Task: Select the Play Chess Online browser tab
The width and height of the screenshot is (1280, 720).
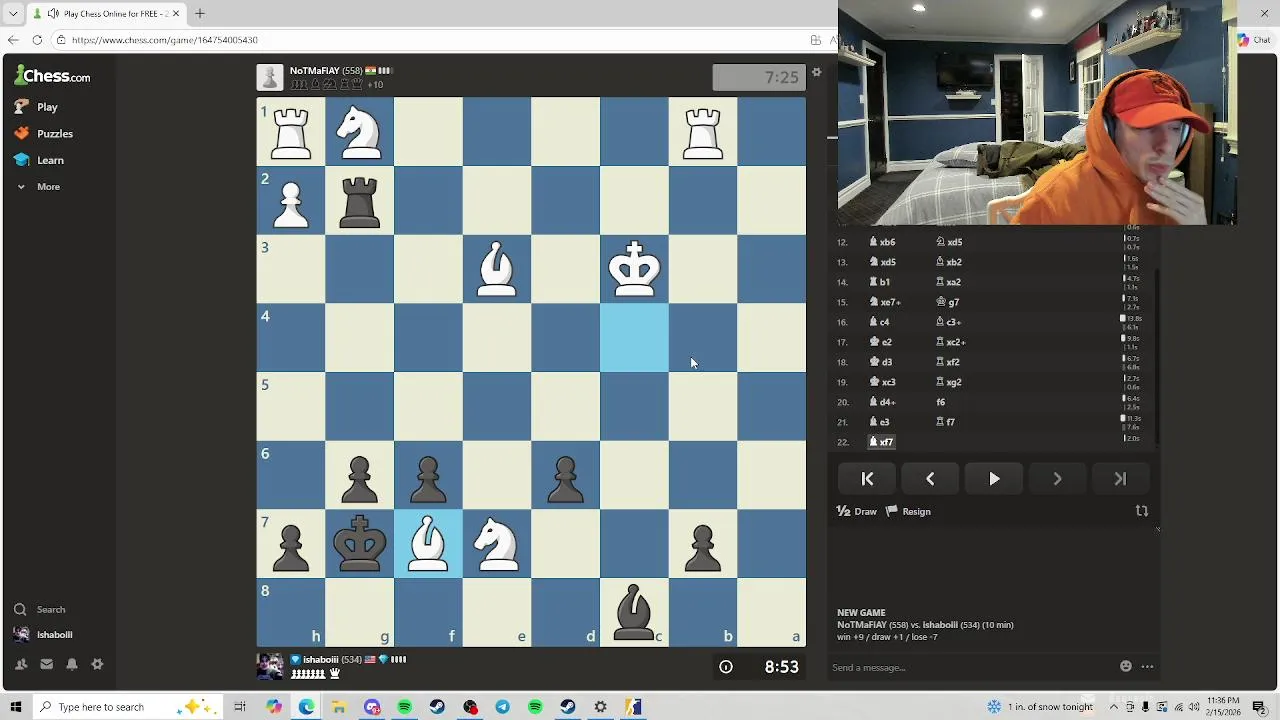Action: pos(105,14)
